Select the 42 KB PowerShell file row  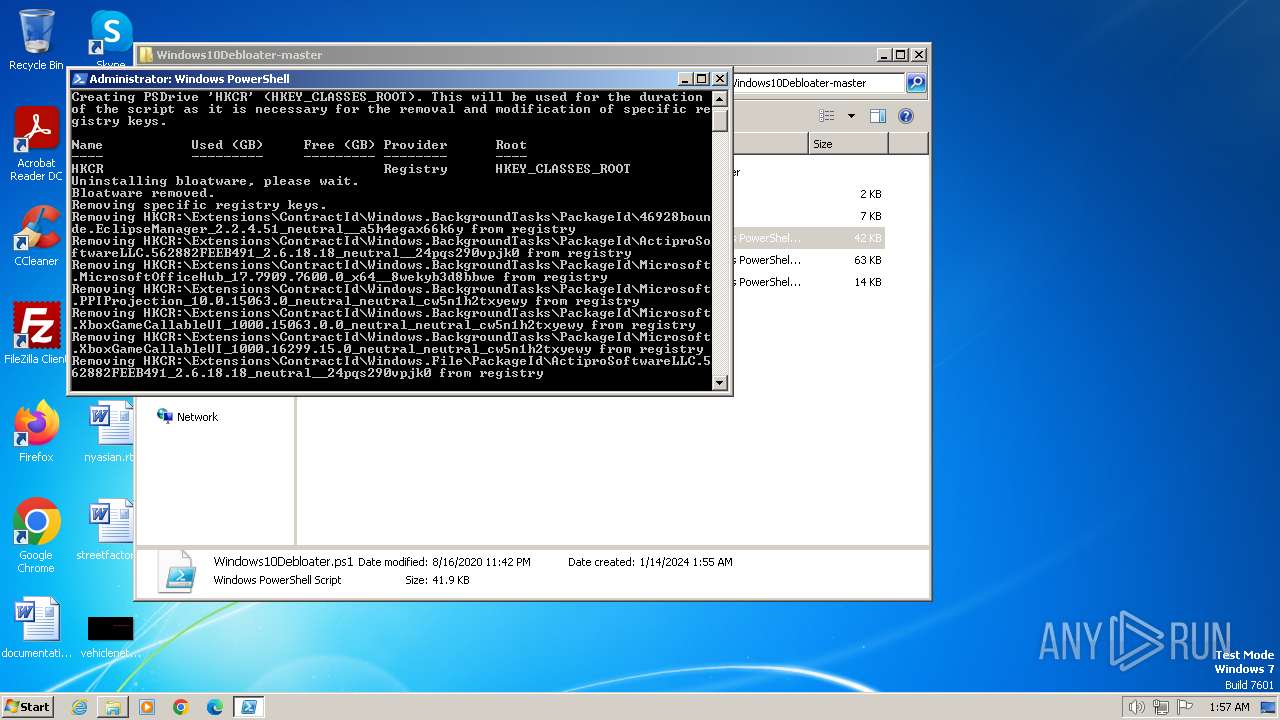(x=808, y=238)
